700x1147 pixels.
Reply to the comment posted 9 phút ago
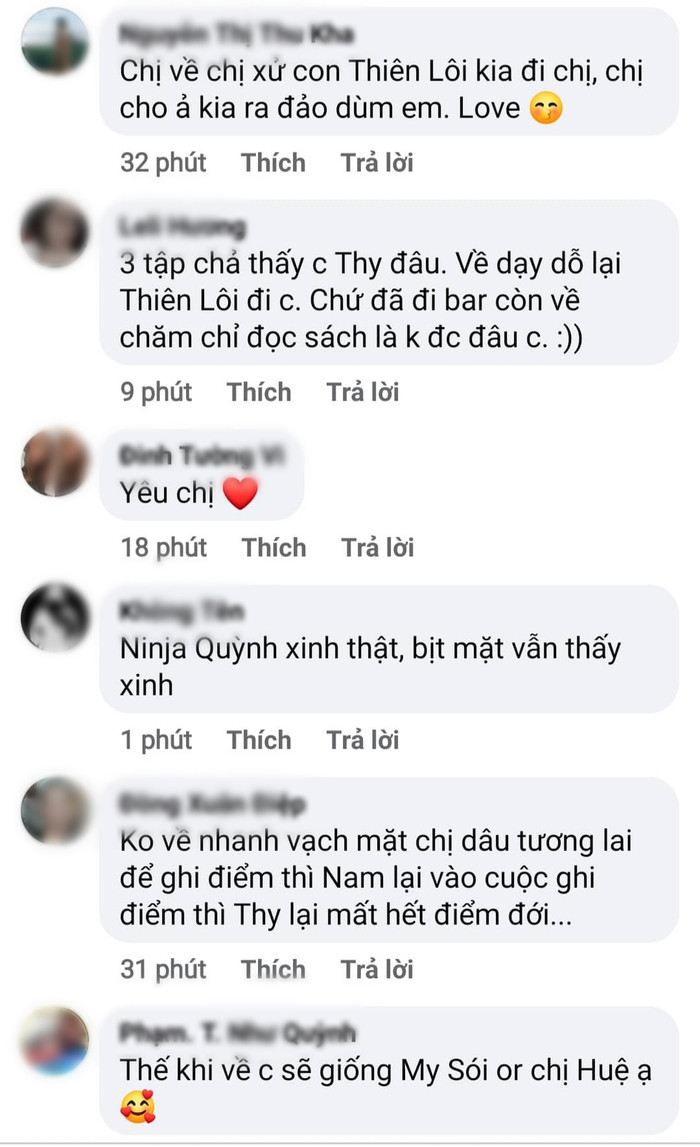point(362,392)
